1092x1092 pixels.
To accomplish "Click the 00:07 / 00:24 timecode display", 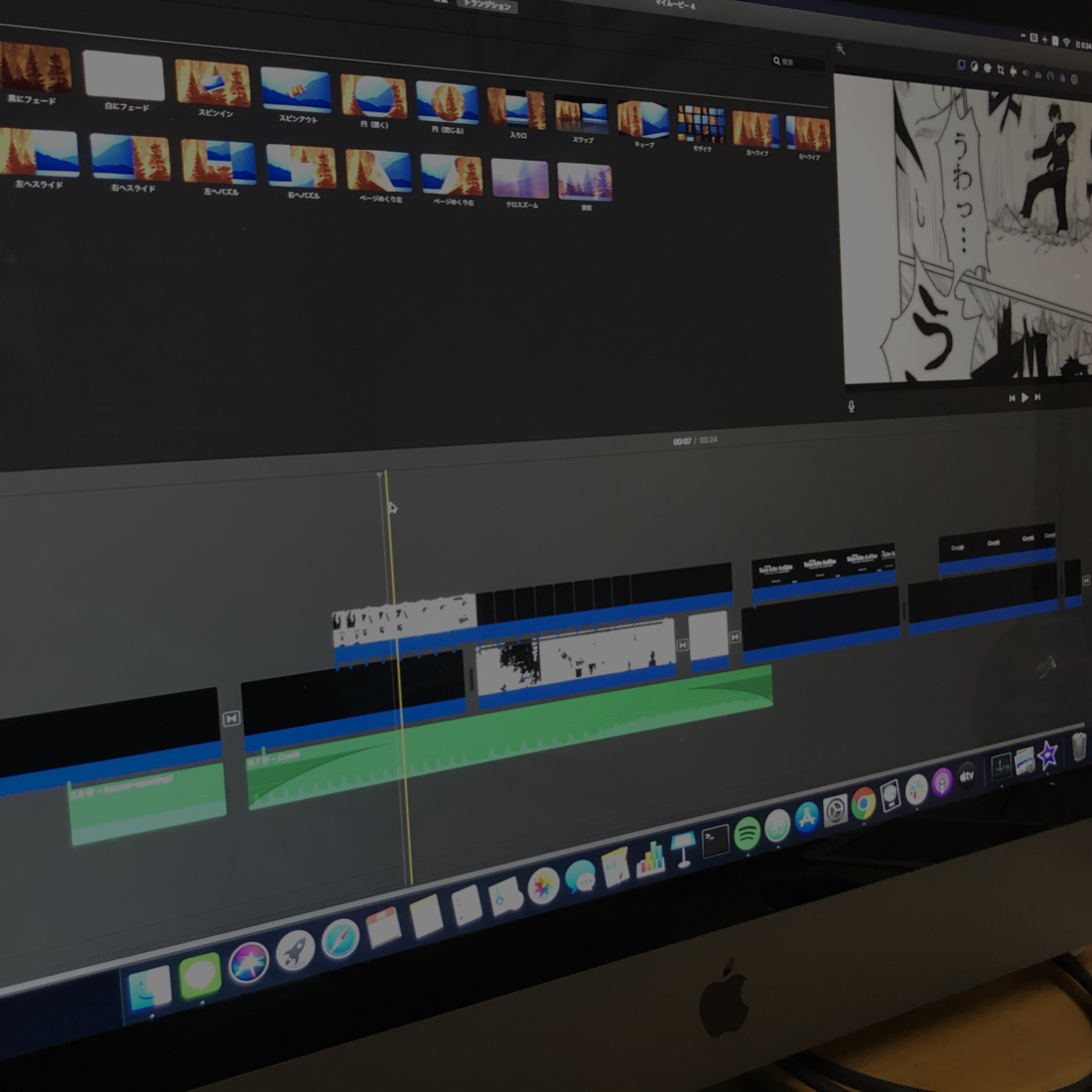I will (695, 440).
